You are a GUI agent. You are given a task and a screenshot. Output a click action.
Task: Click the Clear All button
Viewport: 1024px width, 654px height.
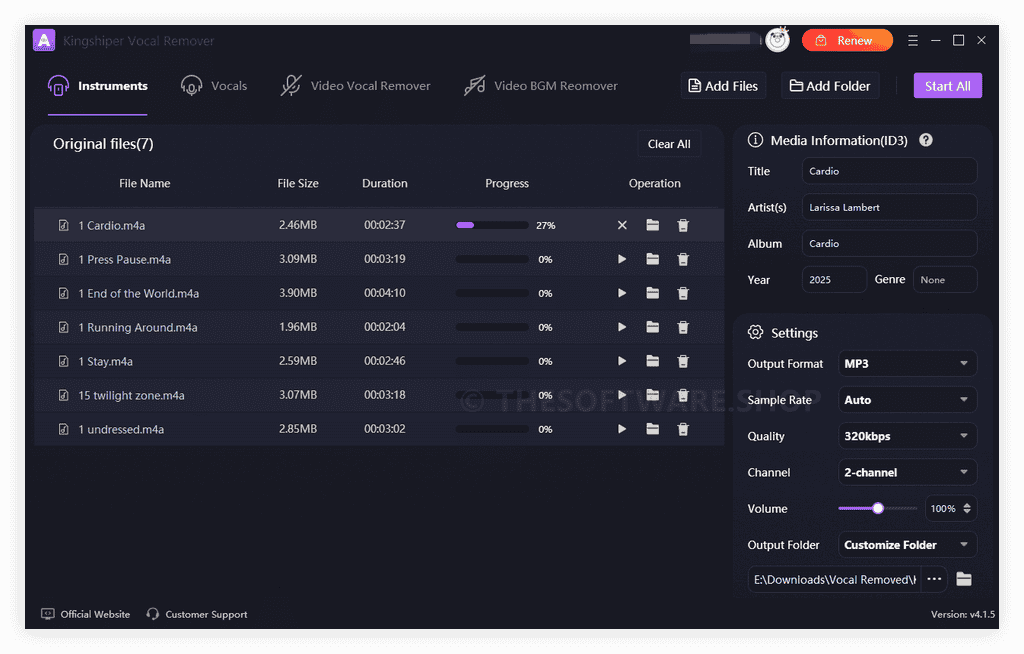tap(669, 144)
